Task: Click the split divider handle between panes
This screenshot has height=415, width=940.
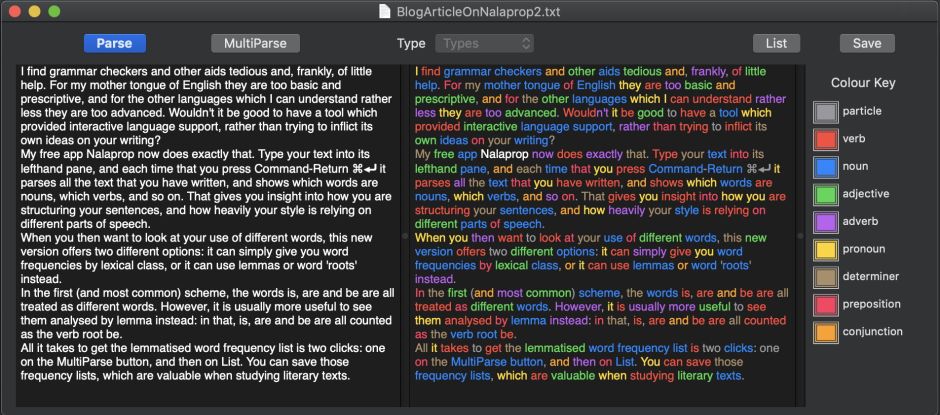Action: 404,235
